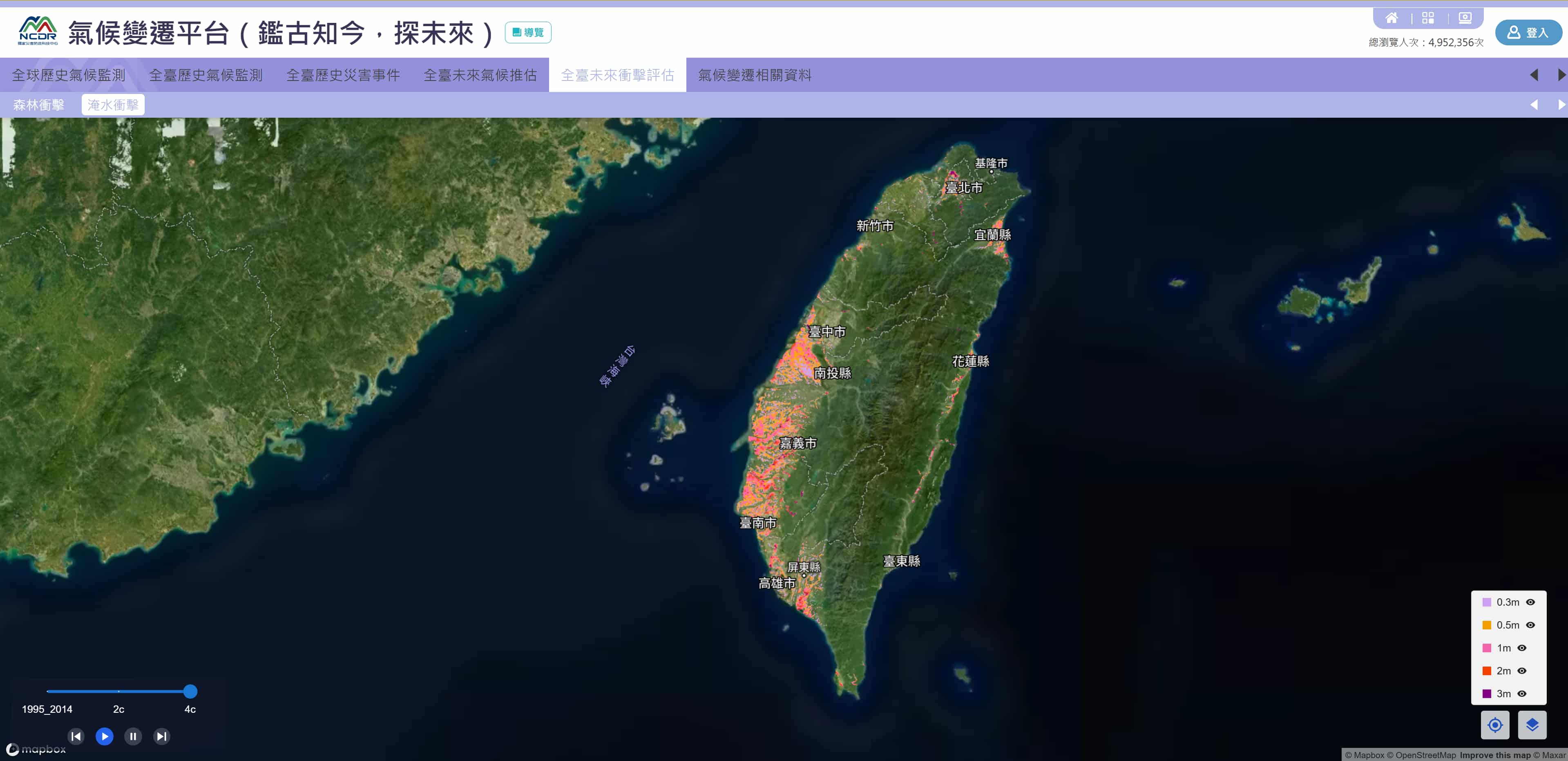Click the locate target icon
Viewport: 1568px width, 761px height.
point(1495,725)
